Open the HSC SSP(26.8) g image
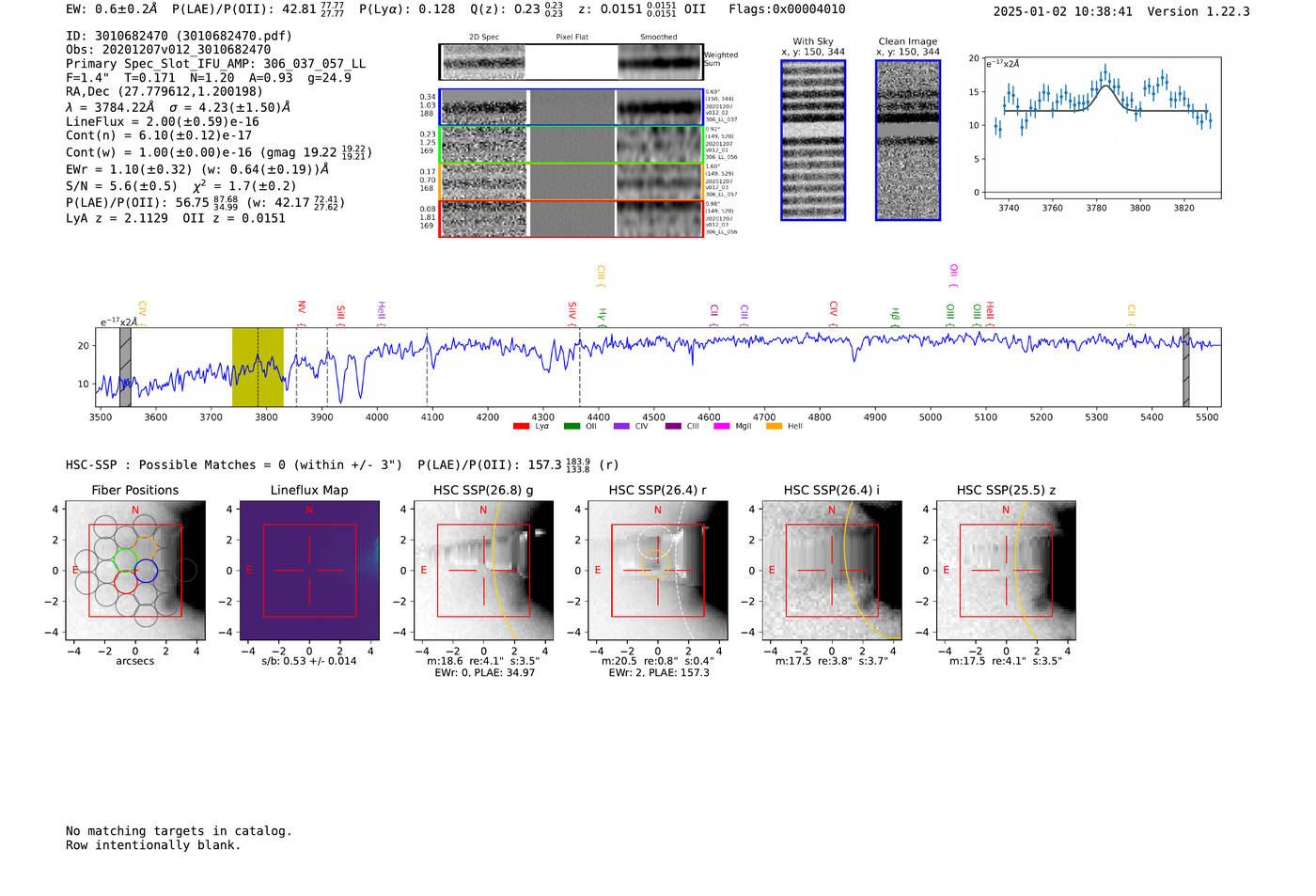The image size is (1316, 896). [x=483, y=571]
